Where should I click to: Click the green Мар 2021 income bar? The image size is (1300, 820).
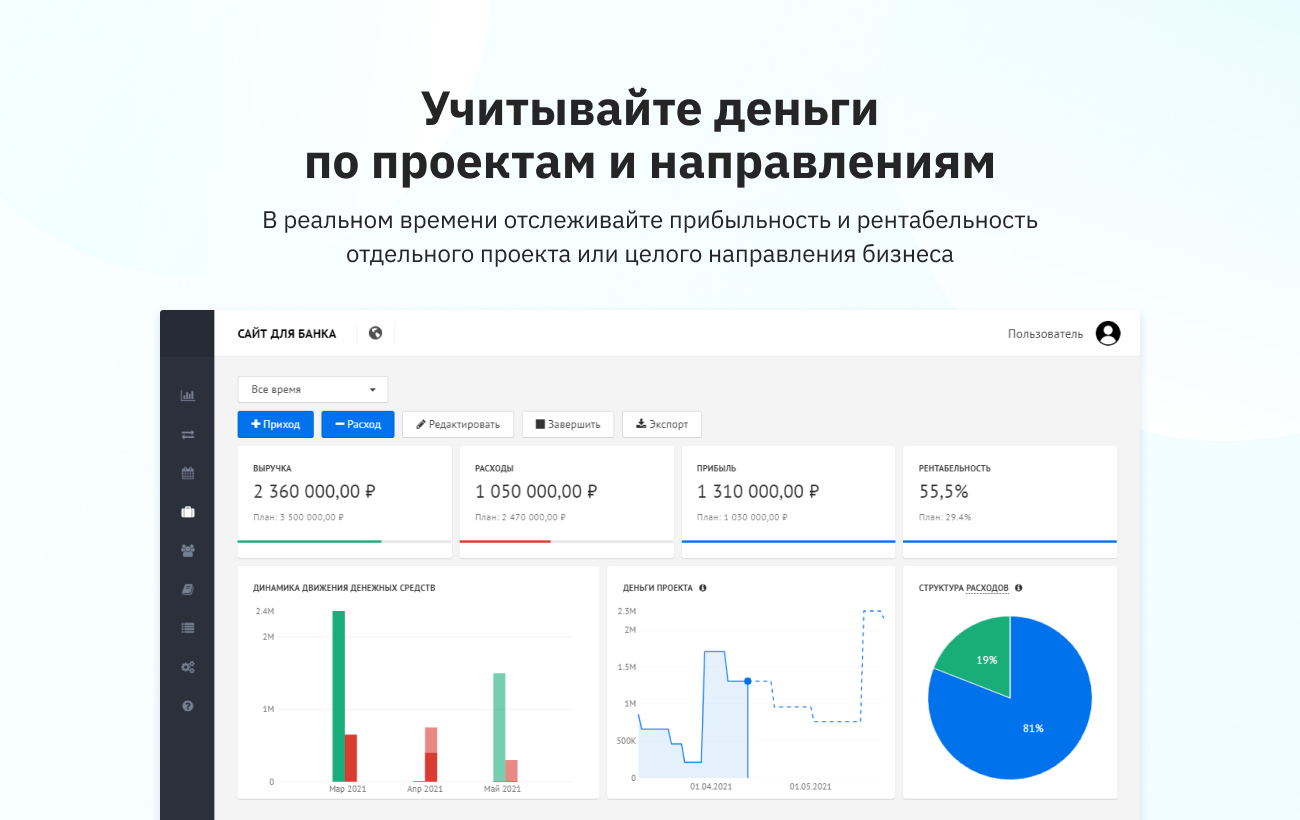tap(338, 696)
